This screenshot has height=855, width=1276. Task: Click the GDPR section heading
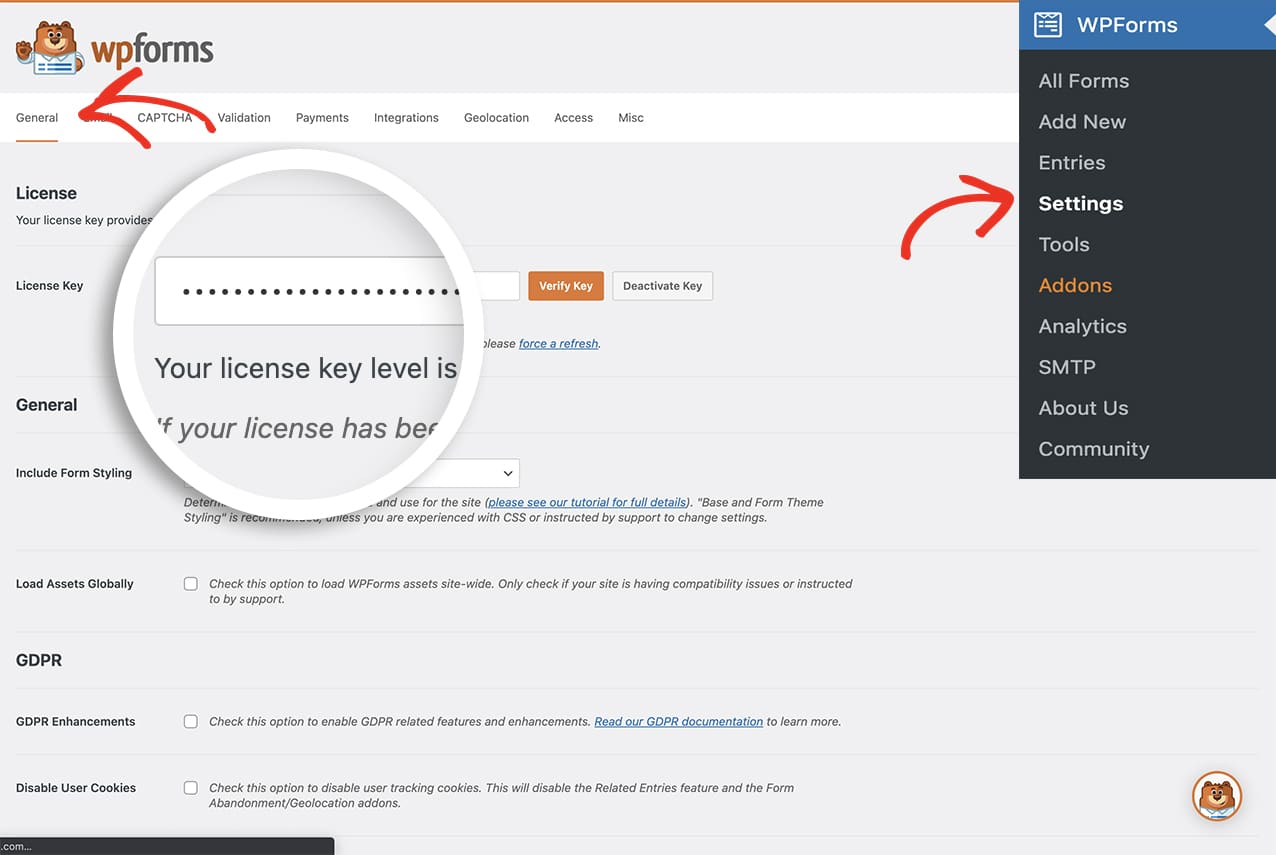pyautogui.click(x=39, y=660)
